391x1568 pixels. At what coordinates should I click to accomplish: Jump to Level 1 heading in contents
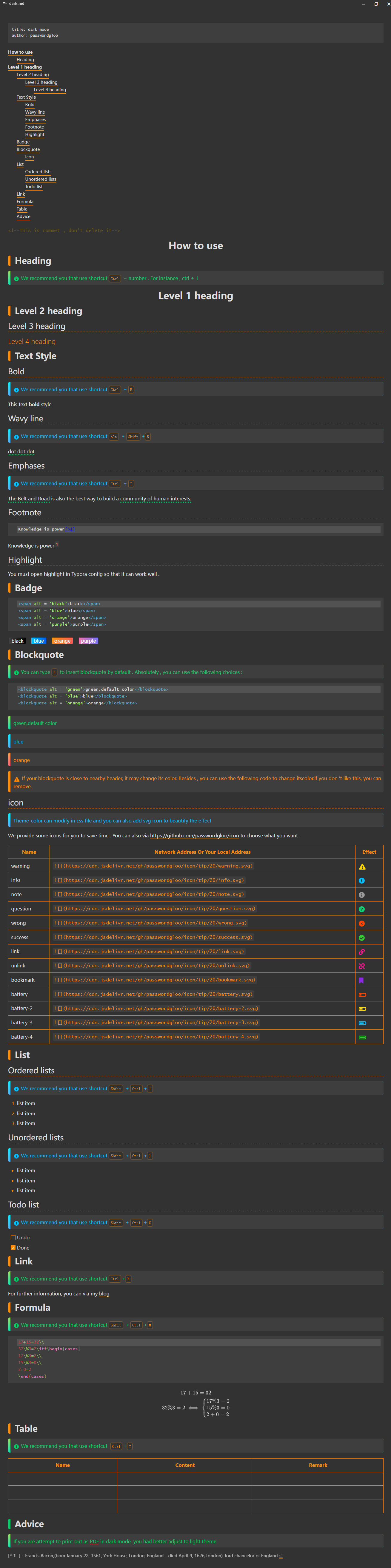(25, 68)
